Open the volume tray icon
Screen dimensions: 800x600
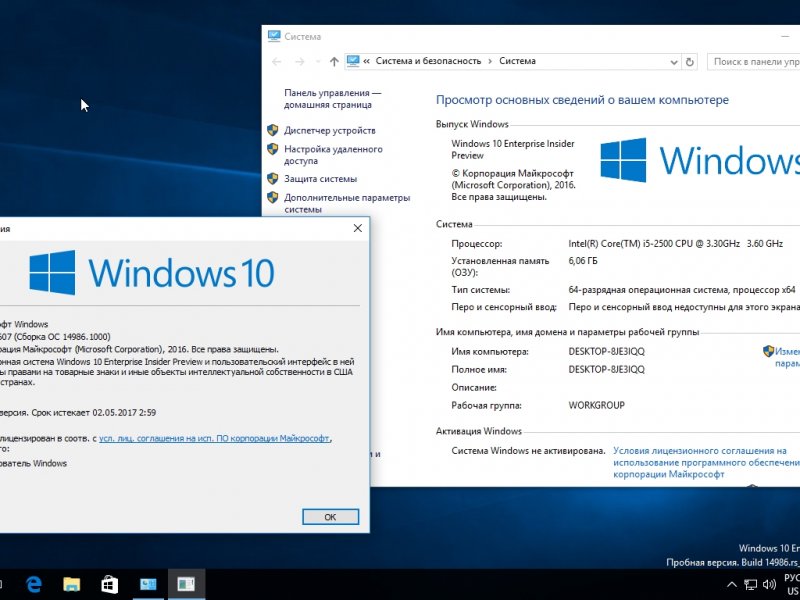tap(769, 585)
